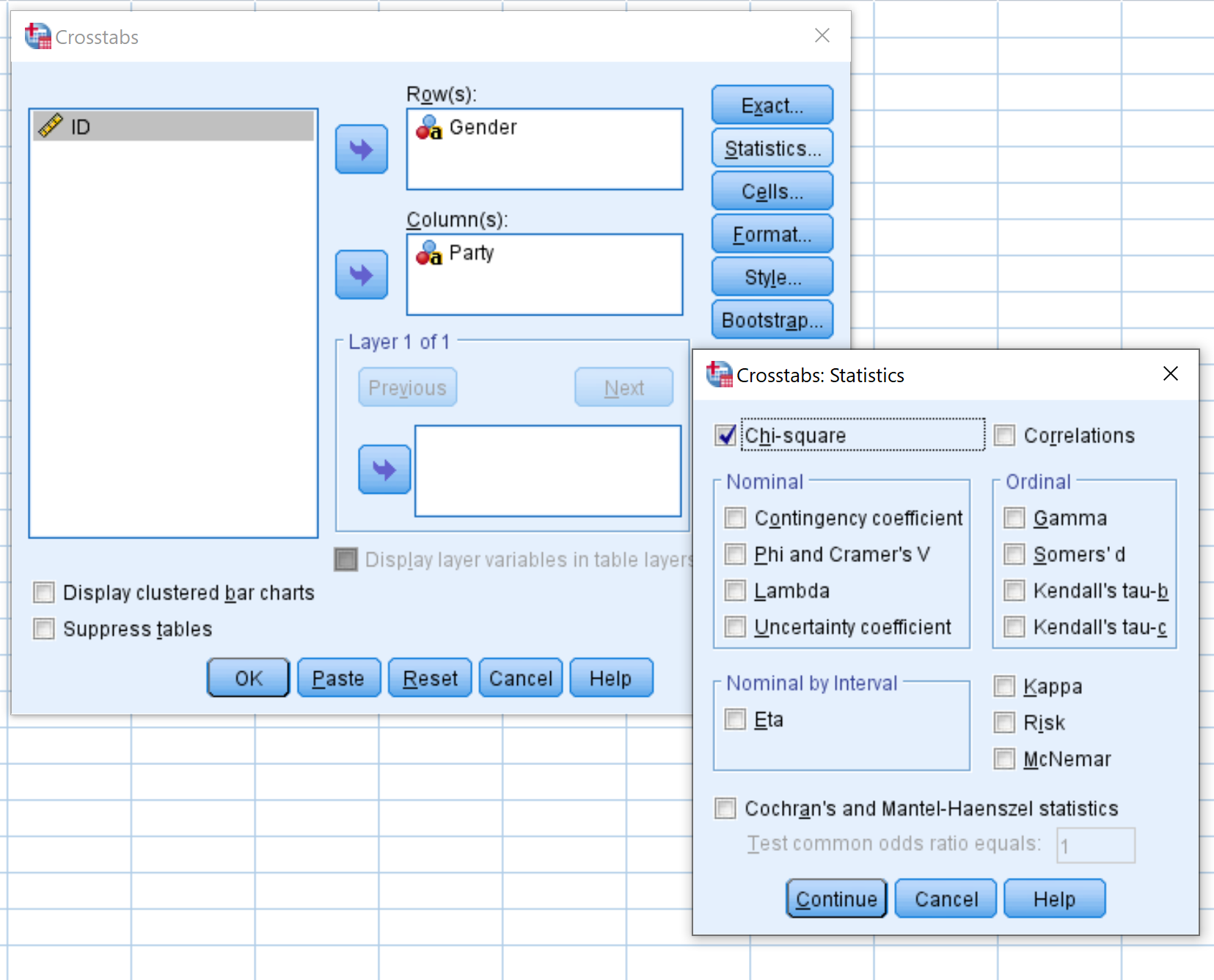Open the Statistics... dialog
This screenshot has height=980, width=1214.
point(772,148)
